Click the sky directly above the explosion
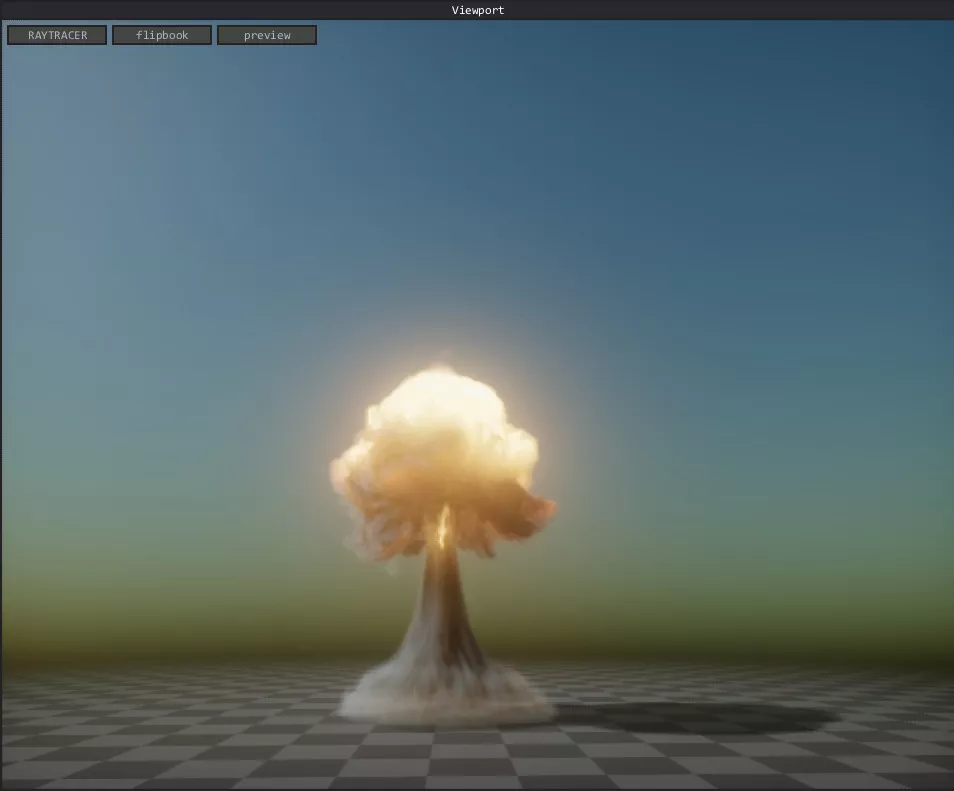The height and width of the screenshot is (791, 954). [440, 250]
